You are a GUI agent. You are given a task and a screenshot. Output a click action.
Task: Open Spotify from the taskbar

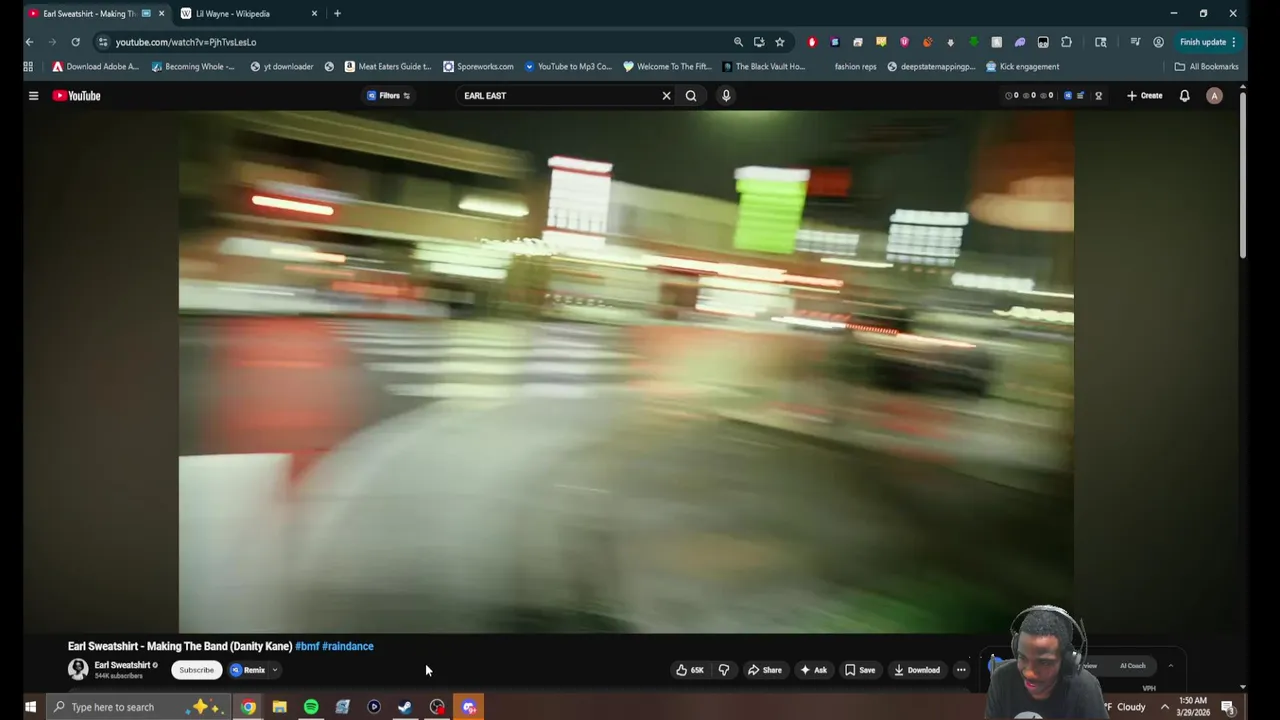pyautogui.click(x=311, y=707)
